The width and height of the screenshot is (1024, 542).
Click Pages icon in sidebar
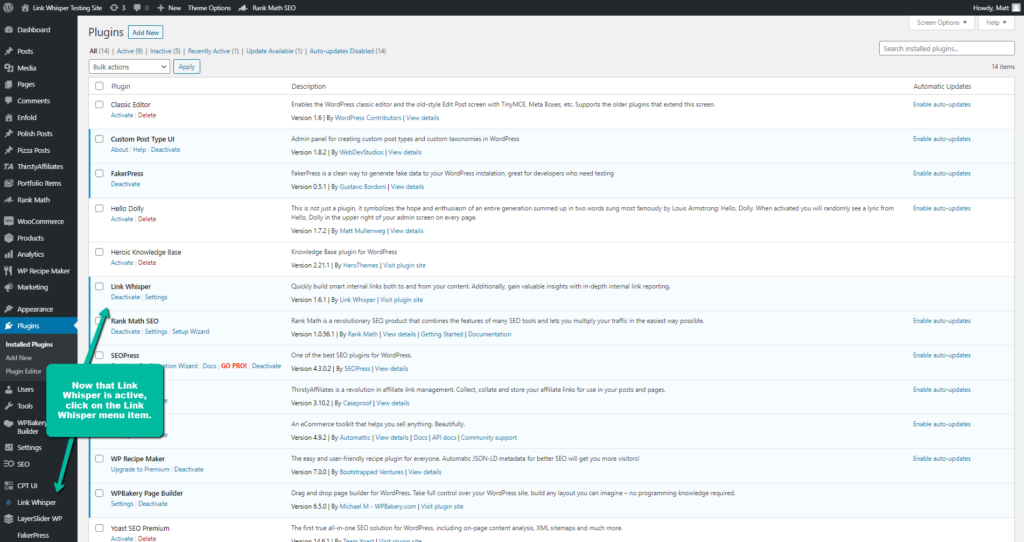(8, 84)
